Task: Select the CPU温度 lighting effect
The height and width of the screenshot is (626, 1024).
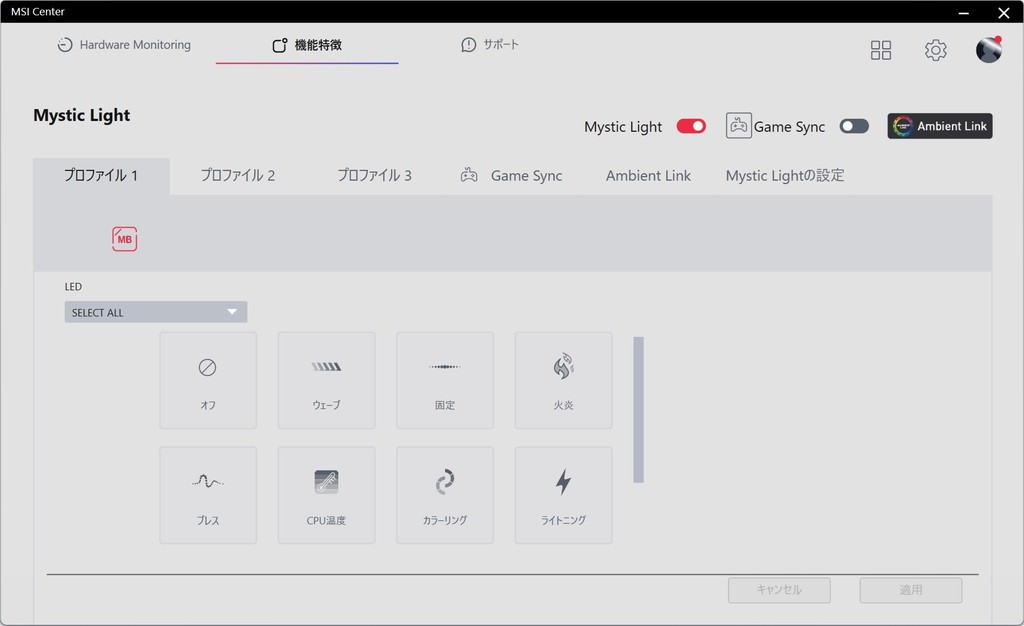Action: 326,495
